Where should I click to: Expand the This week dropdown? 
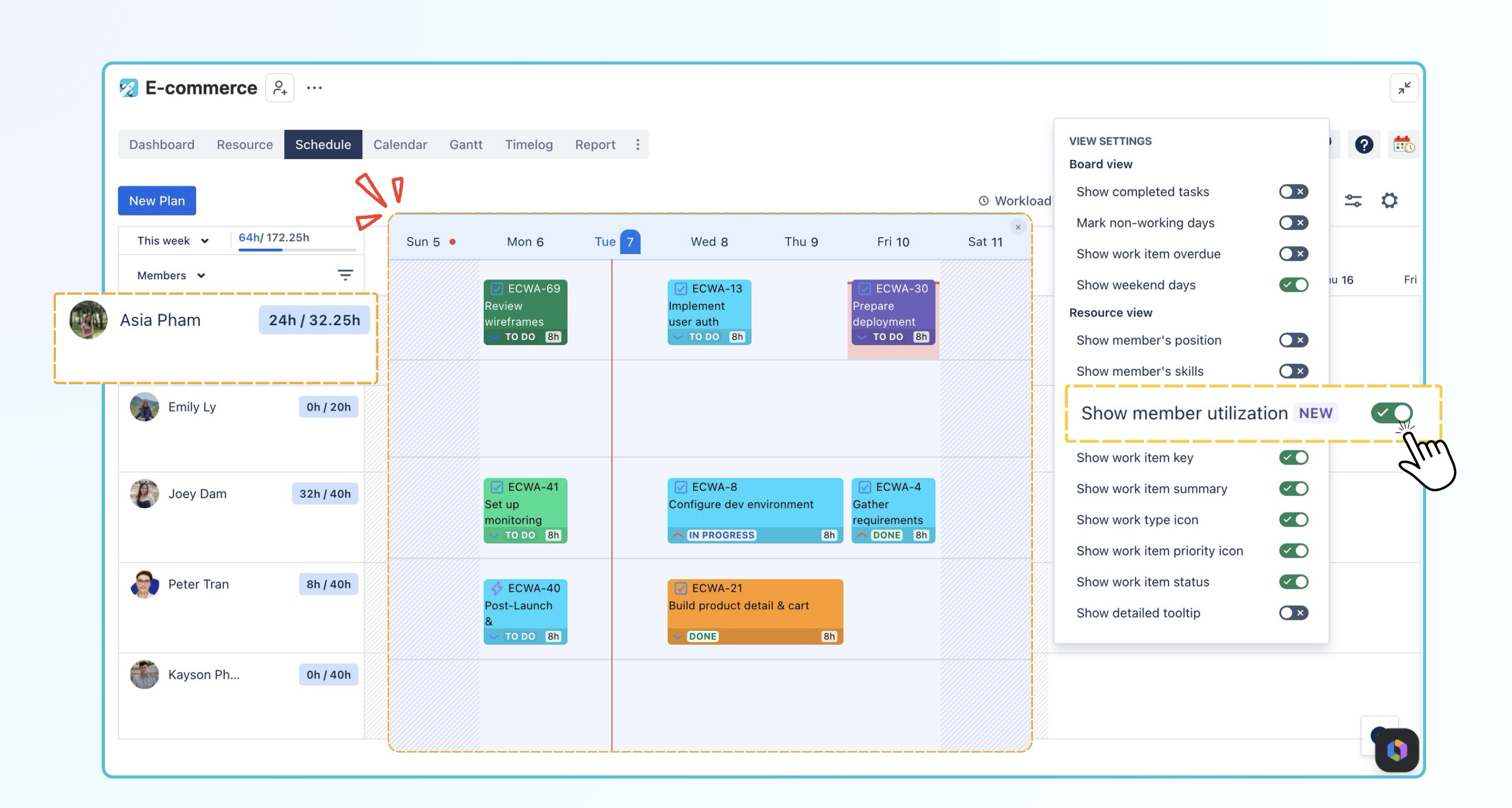click(x=172, y=241)
